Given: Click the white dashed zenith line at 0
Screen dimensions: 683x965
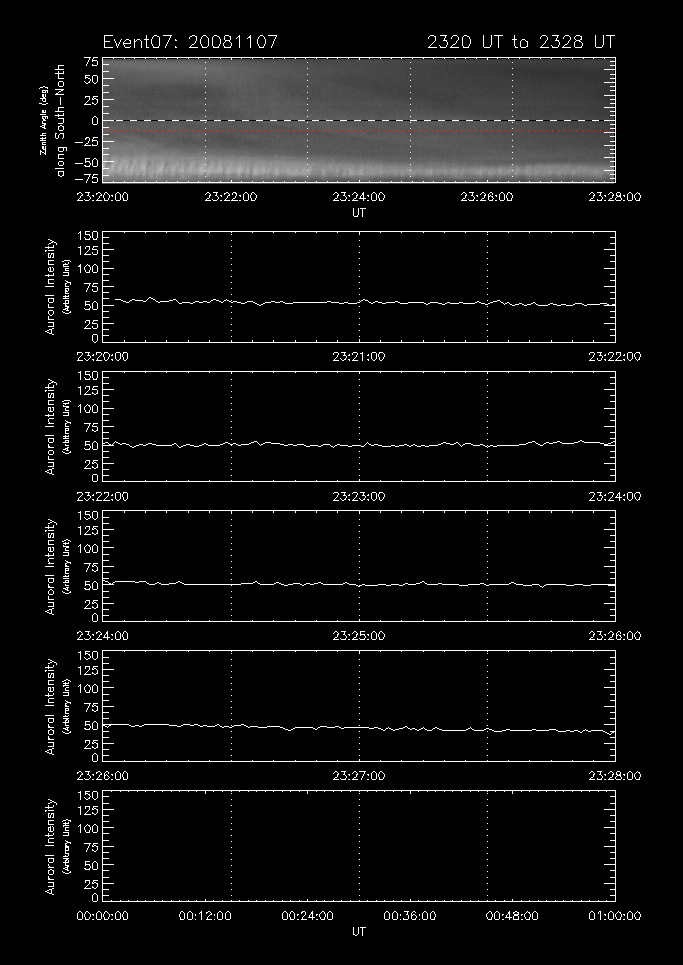Looking at the screenshot, I should click(x=359, y=120).
